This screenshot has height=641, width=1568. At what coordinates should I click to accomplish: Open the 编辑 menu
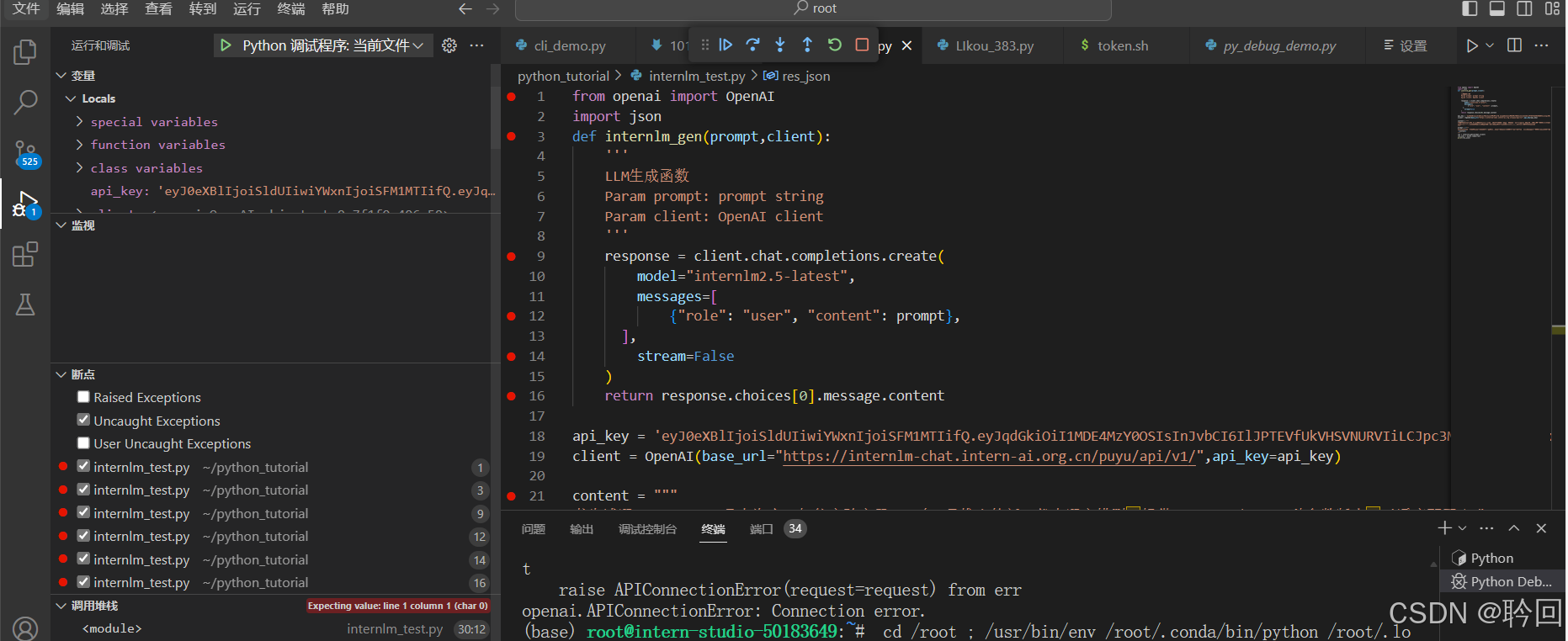point(71,8)
